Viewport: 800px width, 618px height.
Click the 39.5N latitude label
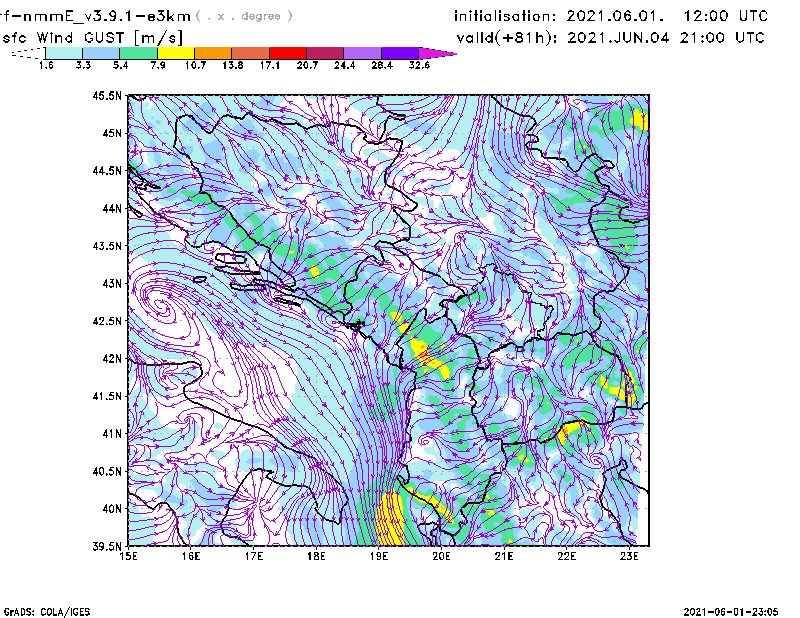point(107,547)
